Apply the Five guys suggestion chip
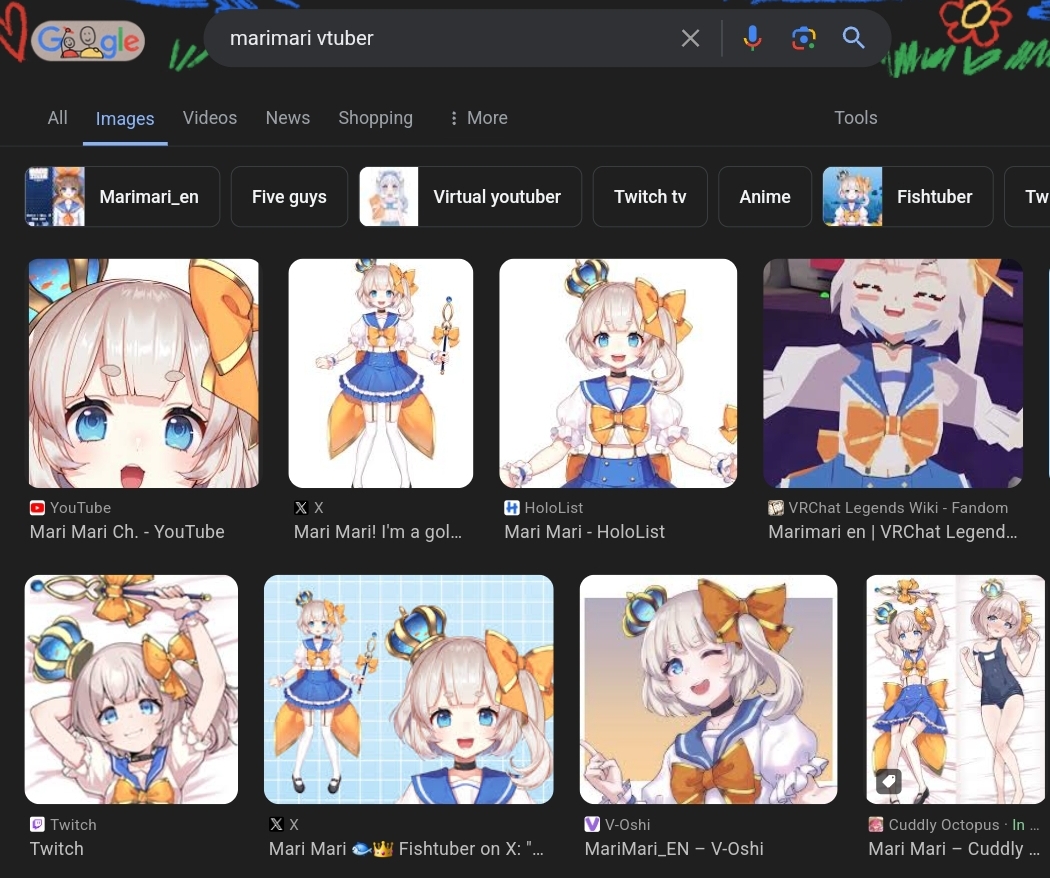1050x878 pixels. 289,197
